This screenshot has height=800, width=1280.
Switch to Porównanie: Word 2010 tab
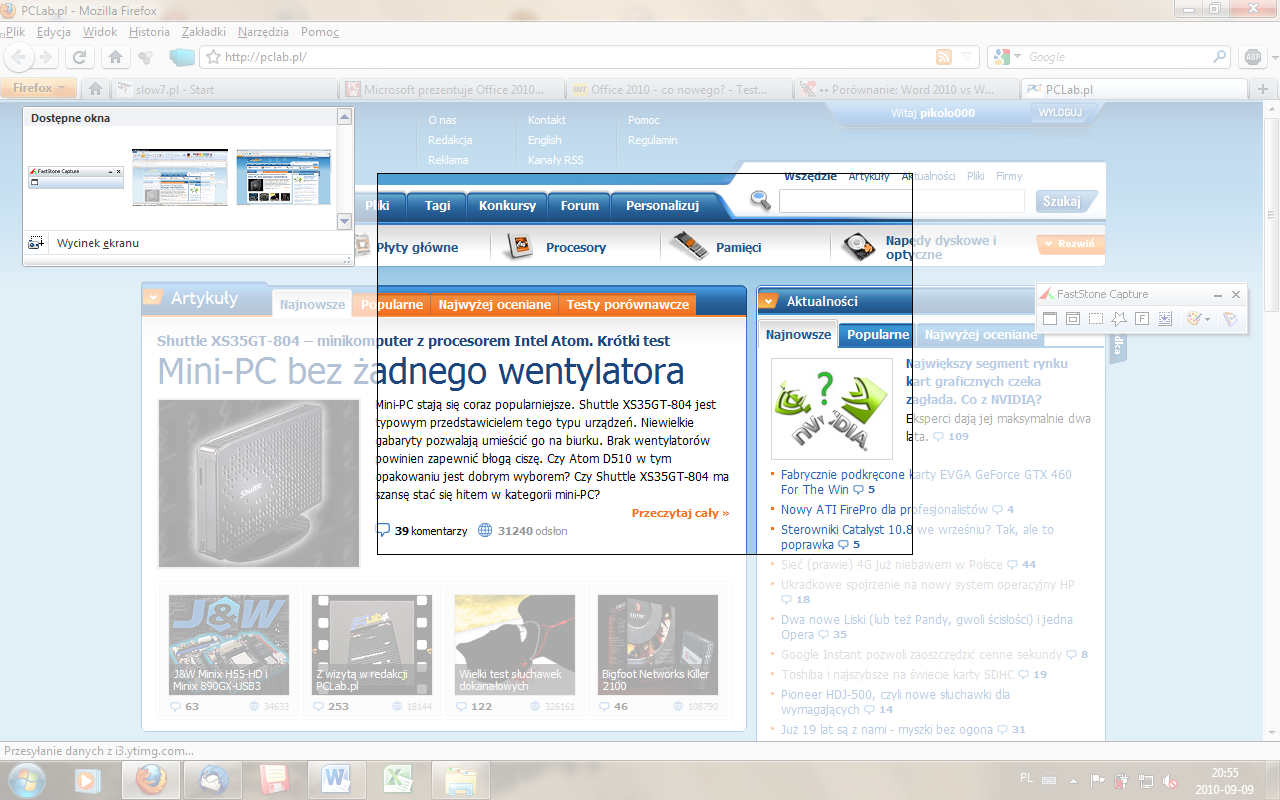coord(907,89)
